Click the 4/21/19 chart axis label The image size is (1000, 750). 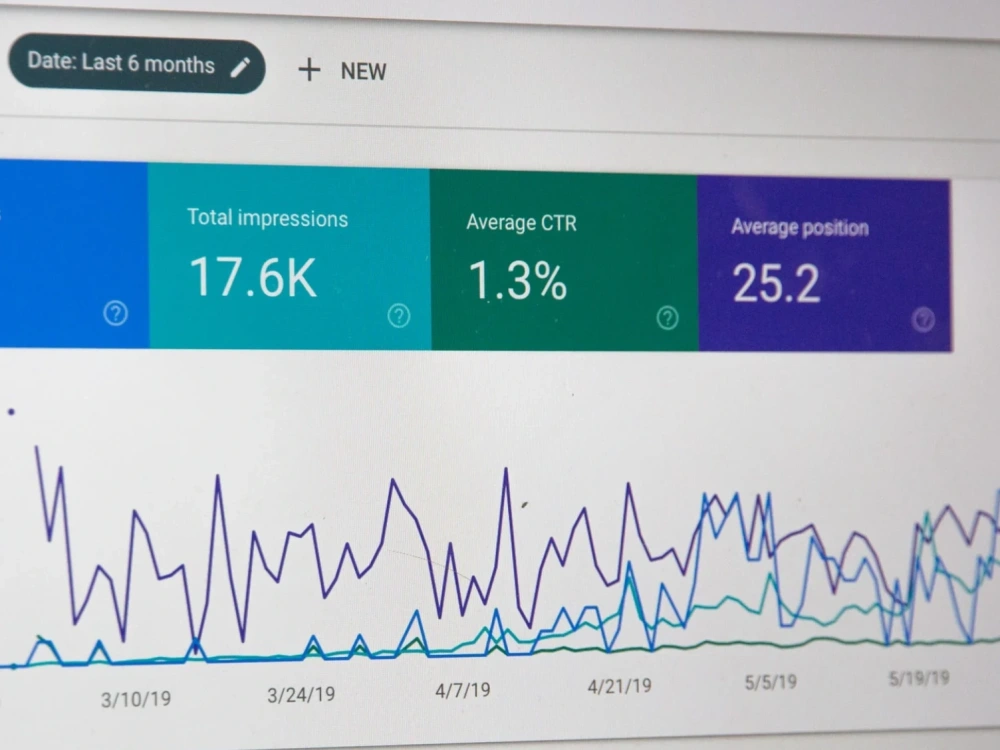point(619,686)
